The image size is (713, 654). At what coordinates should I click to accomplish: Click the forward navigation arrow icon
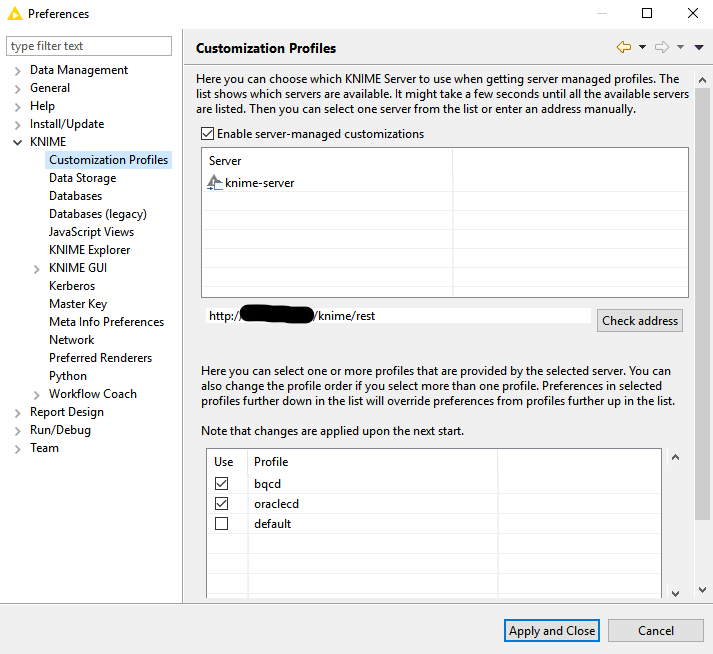pos(662,47)
